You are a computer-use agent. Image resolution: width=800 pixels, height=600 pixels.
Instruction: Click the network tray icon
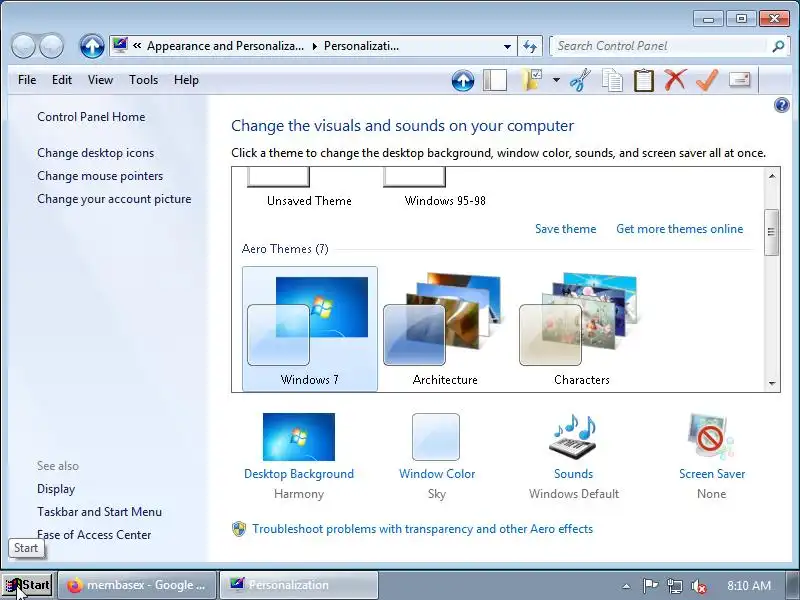click(x=674, y=586)
